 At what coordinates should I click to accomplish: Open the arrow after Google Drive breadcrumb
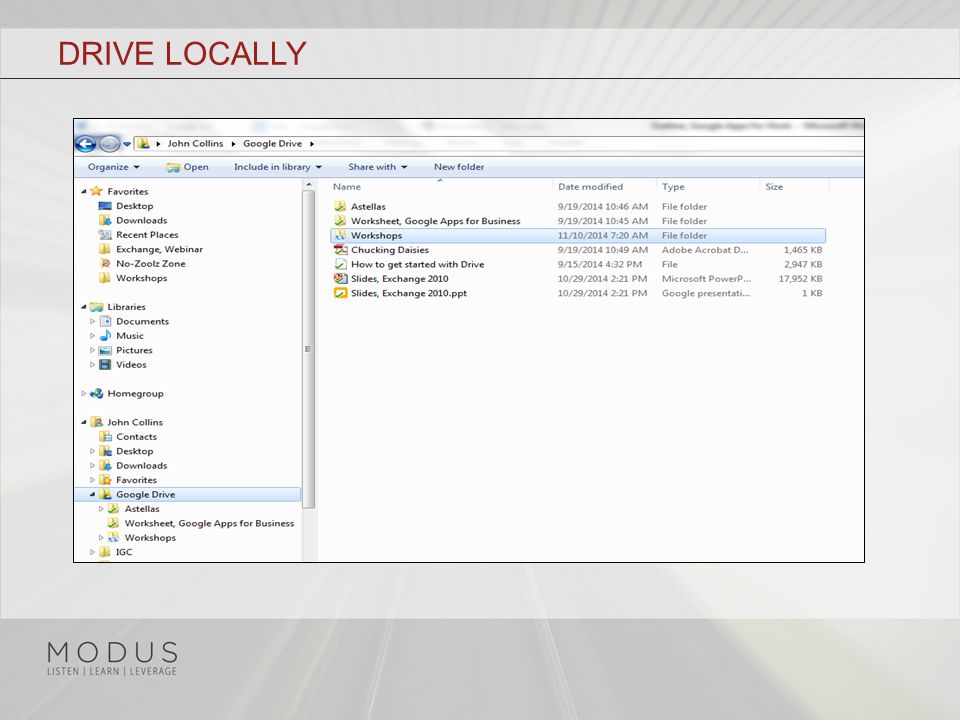tap(312, 144)
